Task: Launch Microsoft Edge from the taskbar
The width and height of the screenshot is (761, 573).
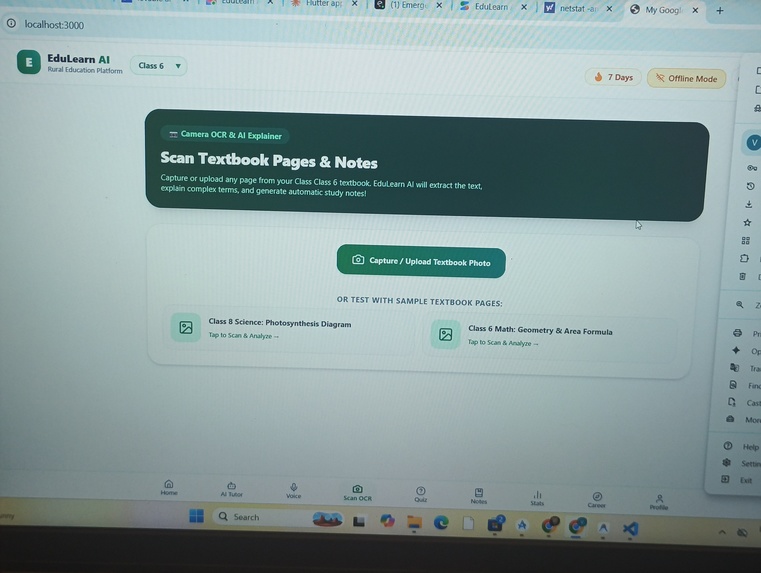Action: click(x=441, y=523)
